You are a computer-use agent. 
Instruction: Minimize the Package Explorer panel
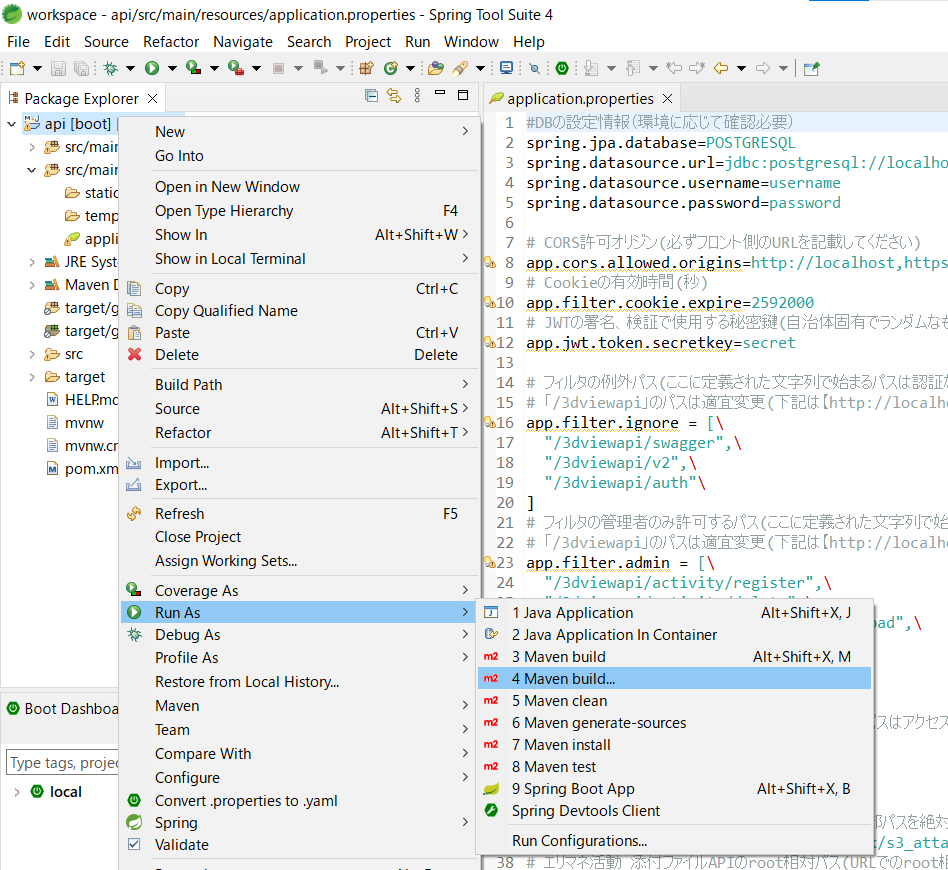440,93
